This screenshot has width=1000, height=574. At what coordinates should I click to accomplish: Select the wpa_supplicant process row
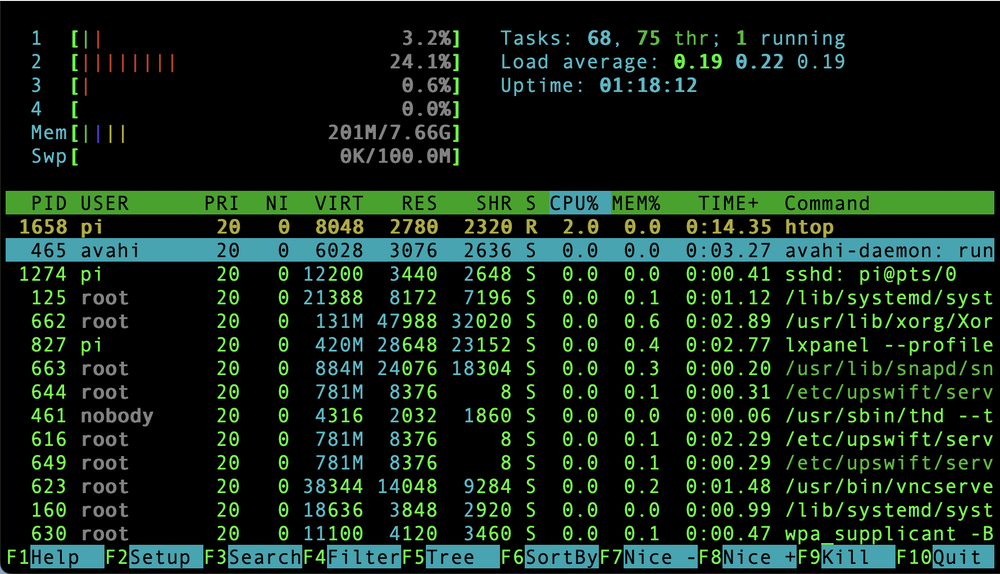pyautogui.click(x=500, y=534)
